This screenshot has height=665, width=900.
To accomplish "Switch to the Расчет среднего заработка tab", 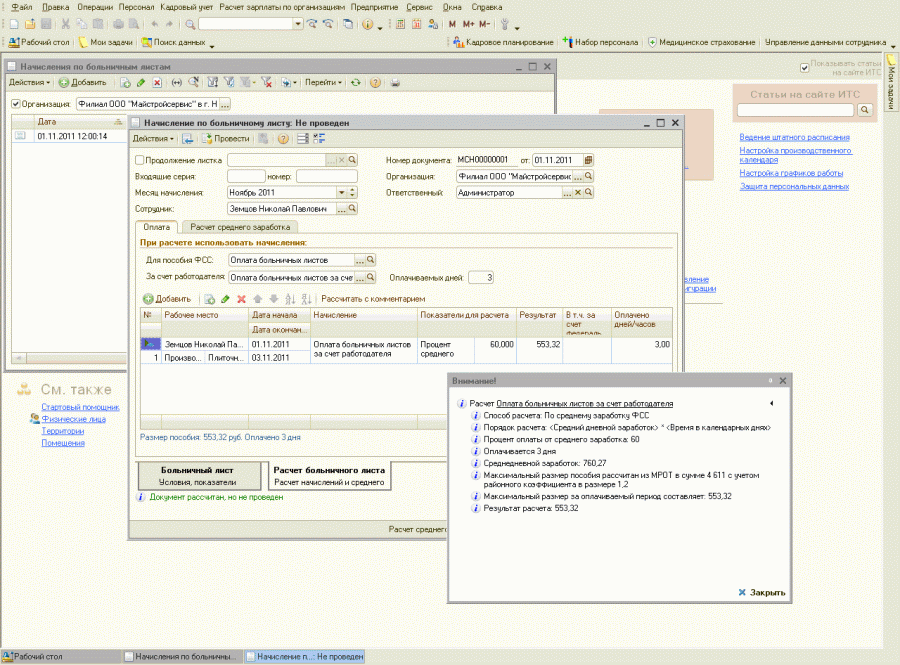I will [x=240, y=228].
